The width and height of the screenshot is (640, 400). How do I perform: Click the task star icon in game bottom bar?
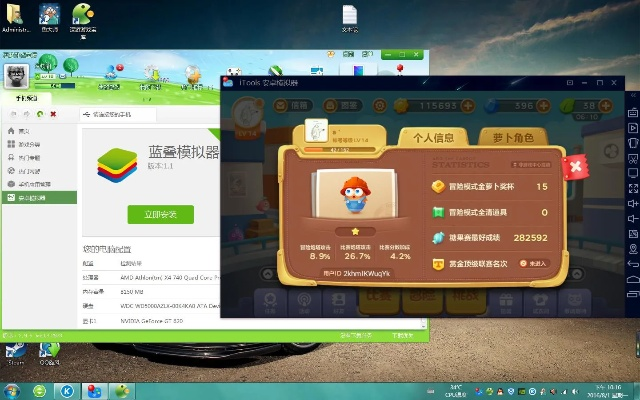[269, 302]
